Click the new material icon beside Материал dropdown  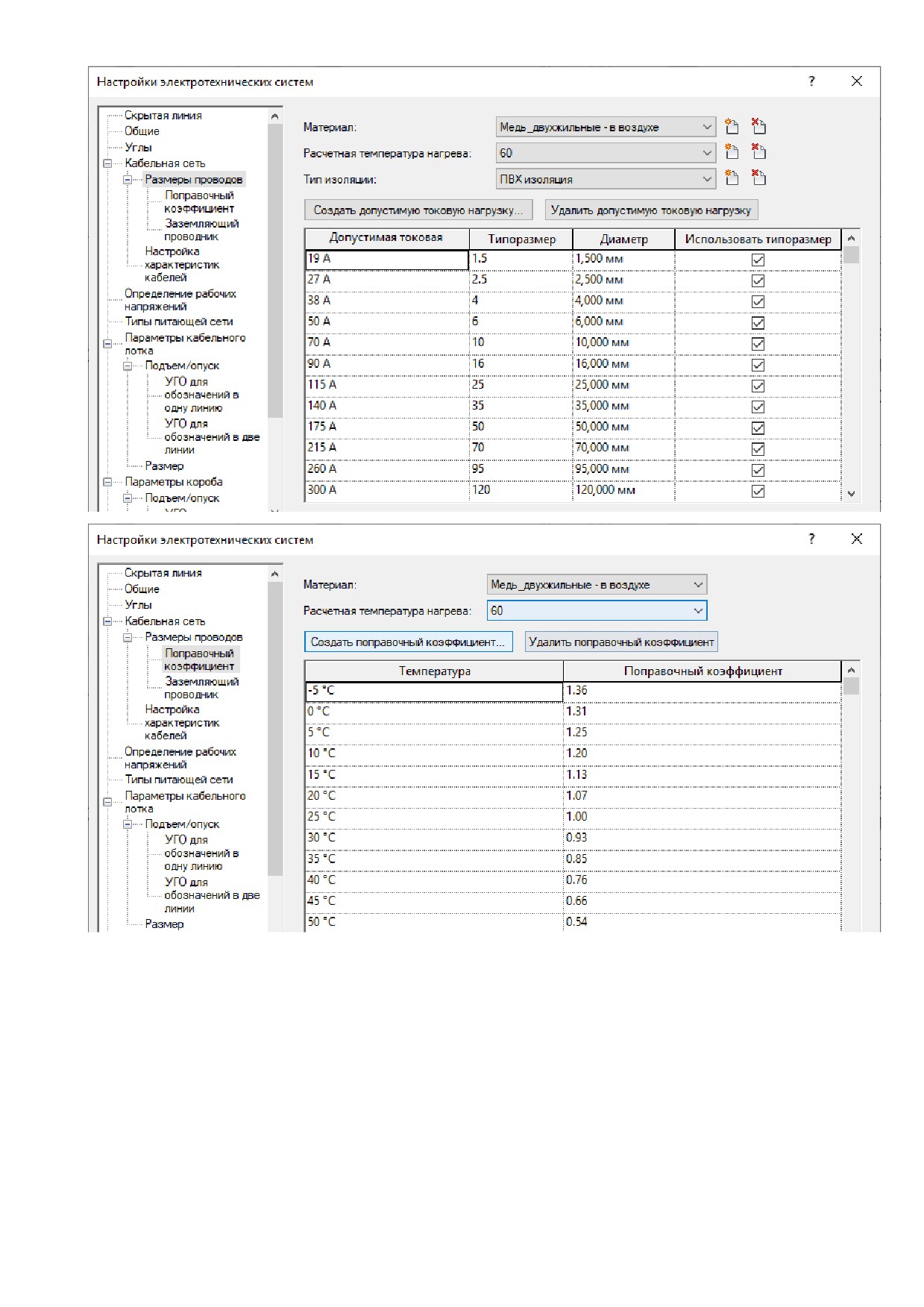732,127
